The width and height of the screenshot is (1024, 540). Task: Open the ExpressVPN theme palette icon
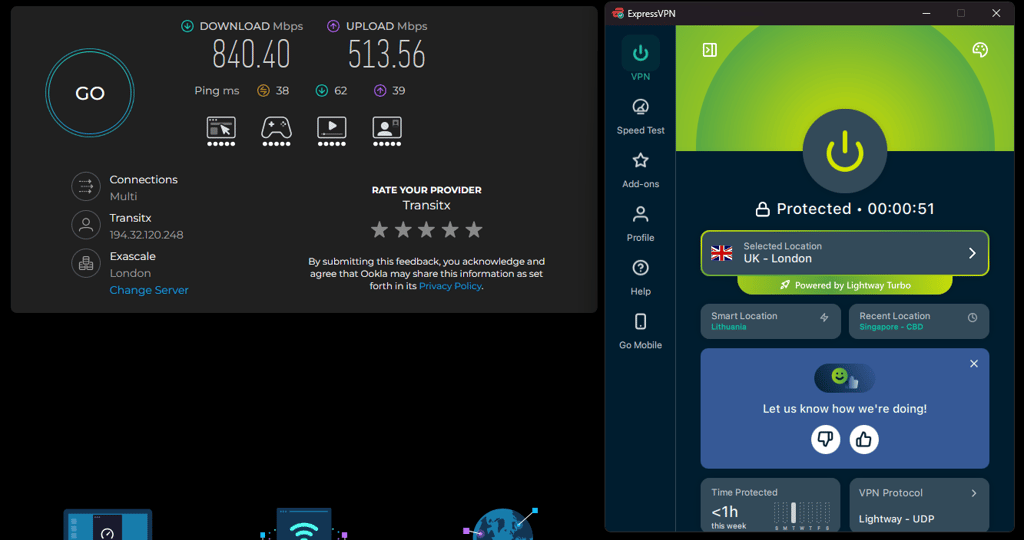(980, 50)
